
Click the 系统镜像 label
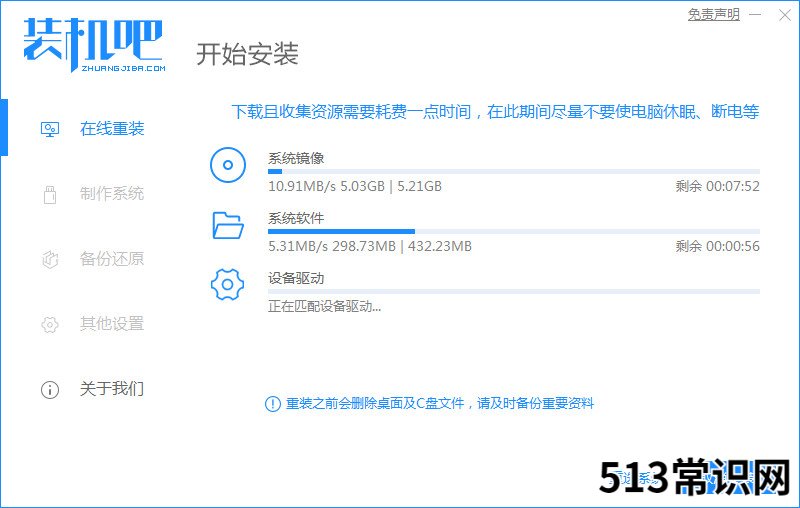pos(296,159)
